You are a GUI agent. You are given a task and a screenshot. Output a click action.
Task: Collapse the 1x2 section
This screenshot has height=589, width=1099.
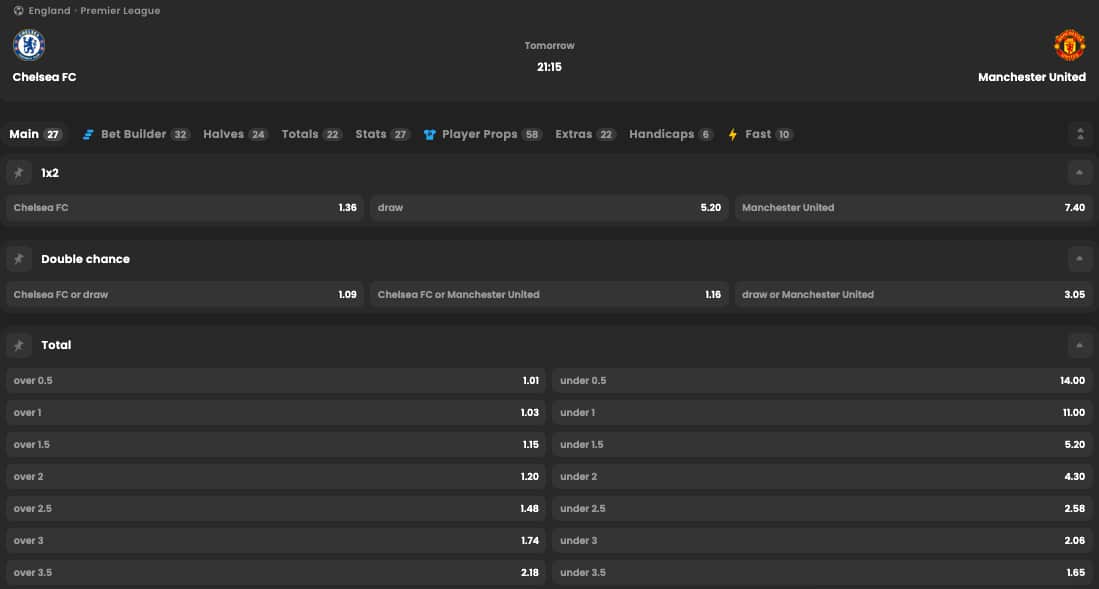[1080, 172]
